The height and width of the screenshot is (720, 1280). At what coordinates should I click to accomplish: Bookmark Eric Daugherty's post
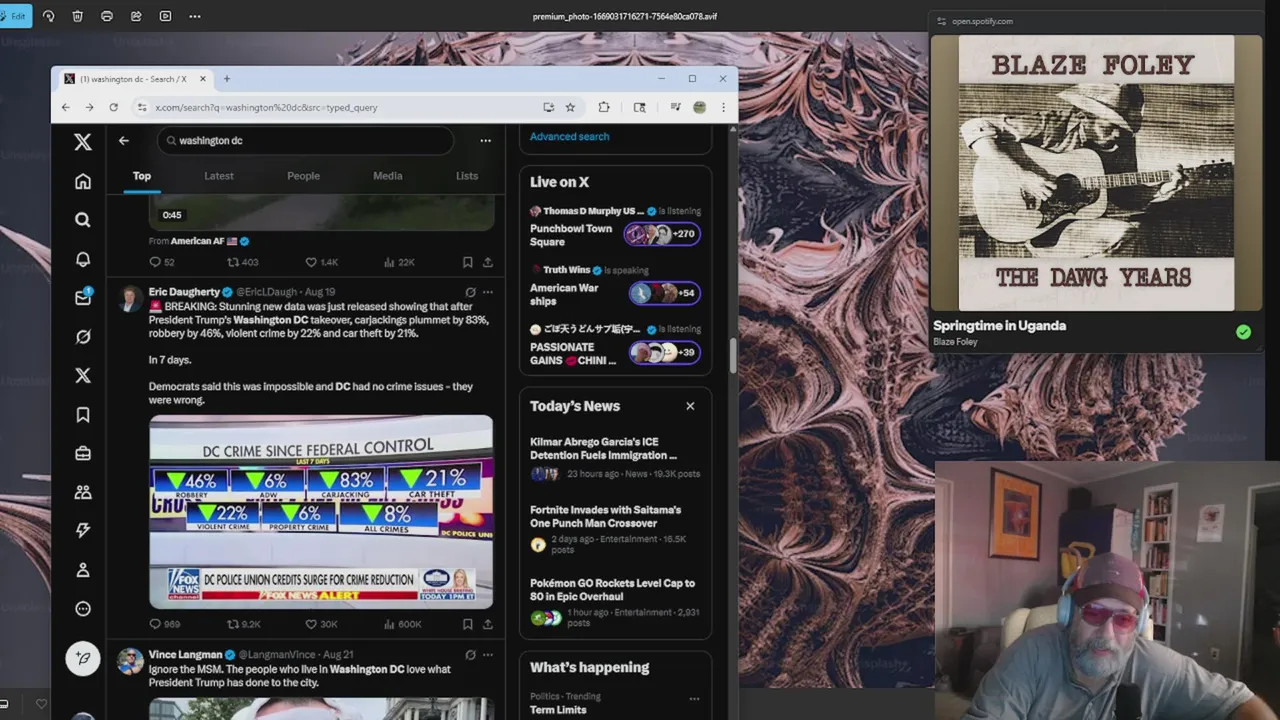pos(467,624)
